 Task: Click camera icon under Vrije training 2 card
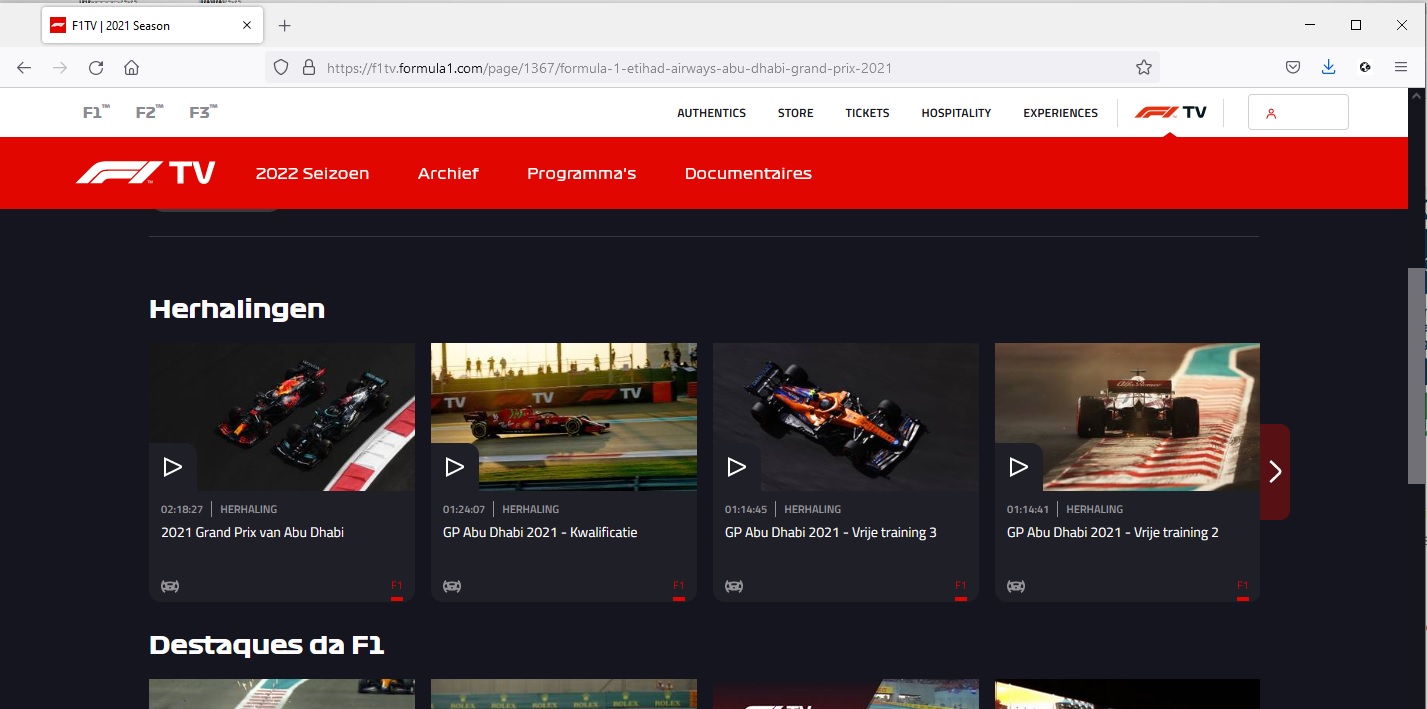pyautogui.click(x=1016, y=586)
